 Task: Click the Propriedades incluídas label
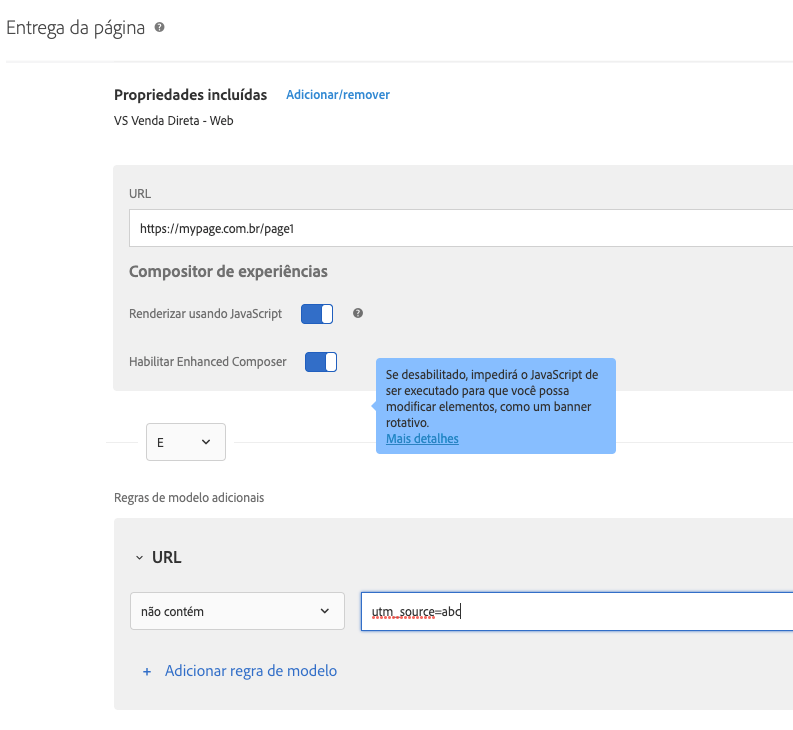(x=190, y=95)
